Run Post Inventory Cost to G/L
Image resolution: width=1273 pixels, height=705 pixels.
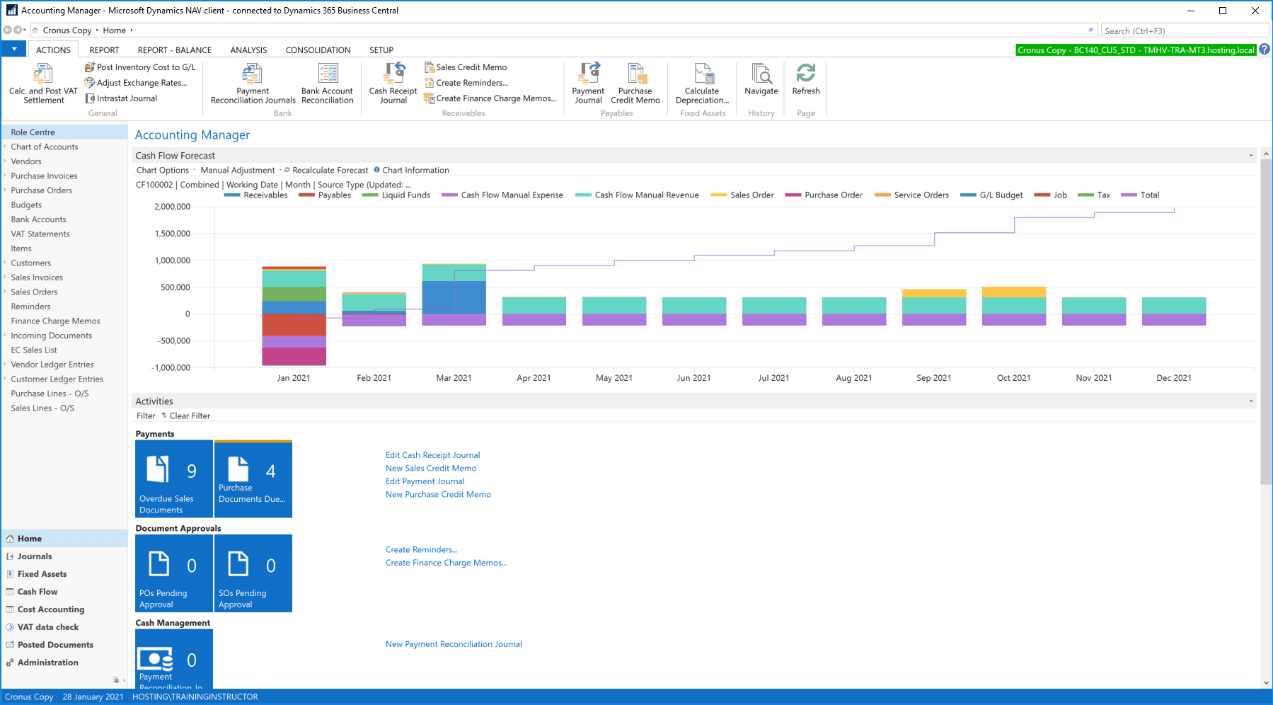tap(140, 67)
